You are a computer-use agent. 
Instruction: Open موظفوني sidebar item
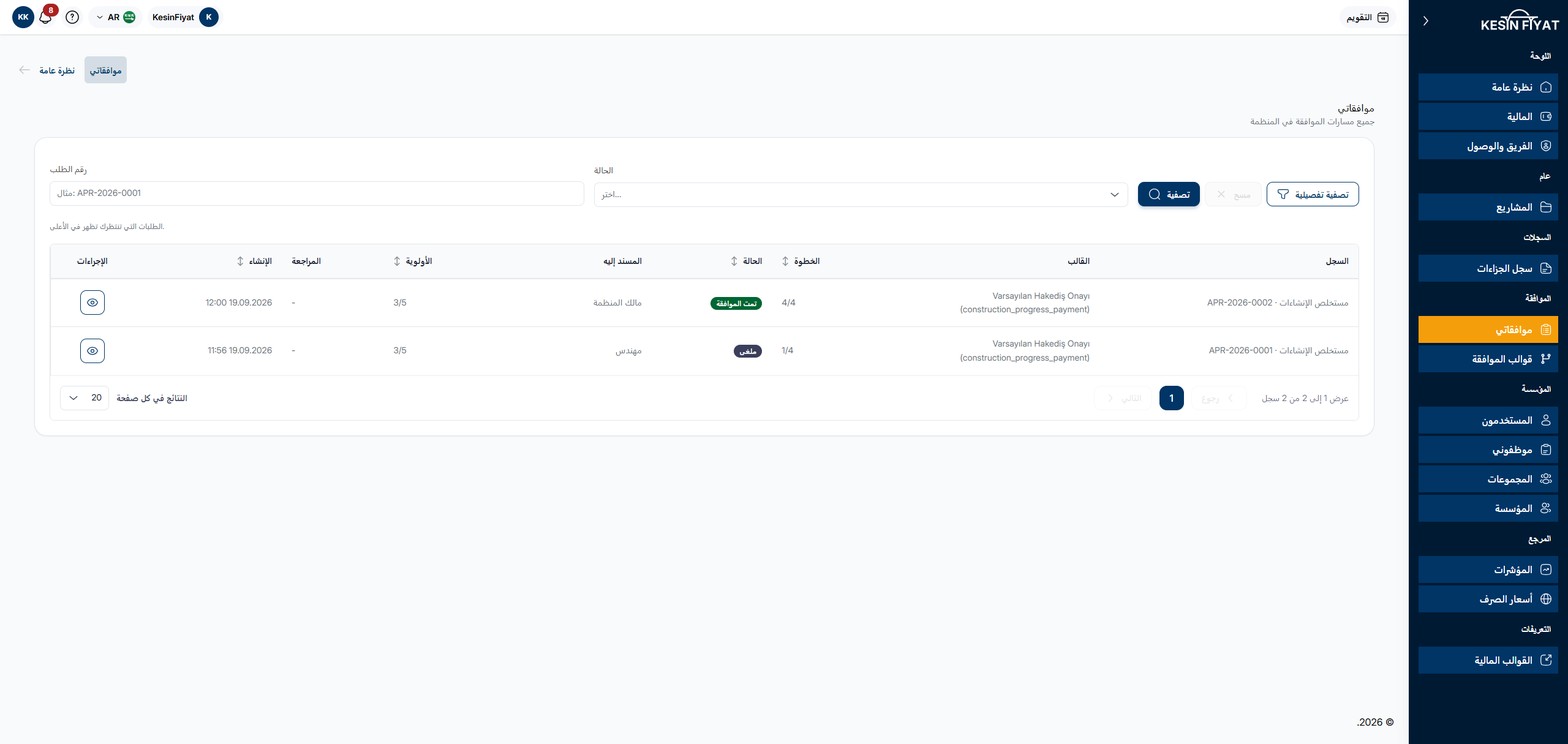[x=1488, y=450]
